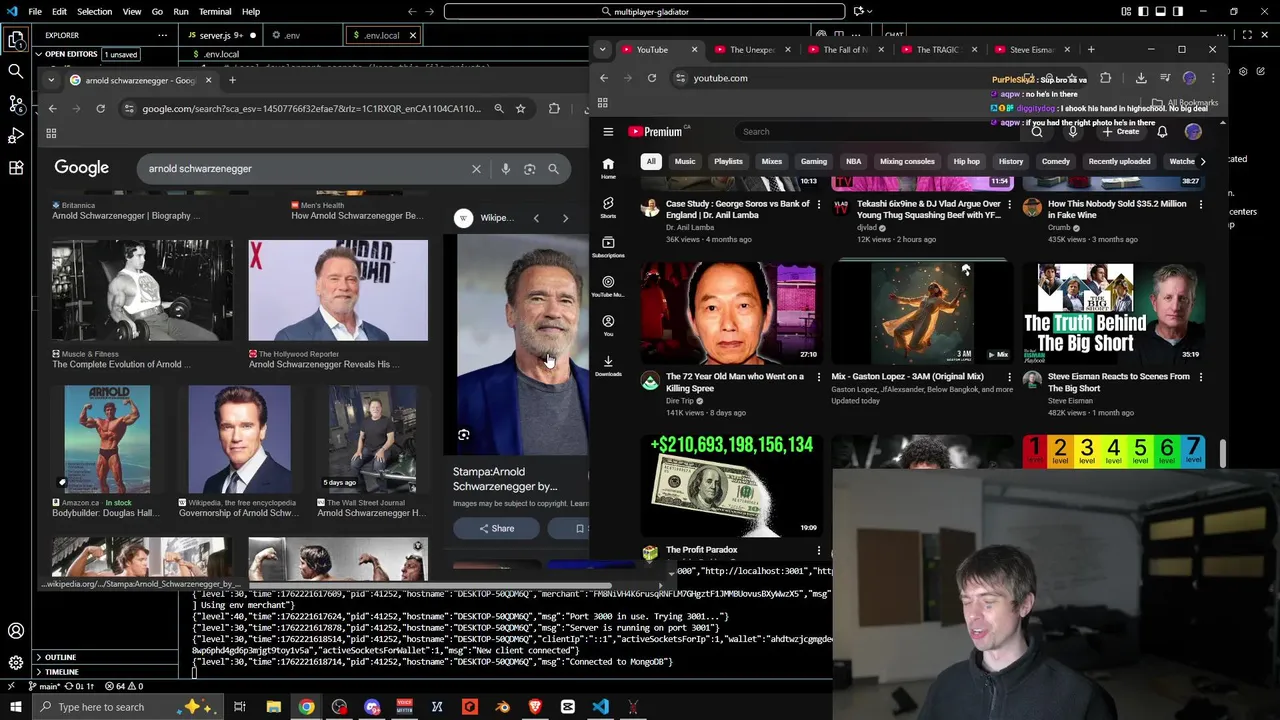
Task: Open options menu for George Soros video
Action: coord(818,204)
